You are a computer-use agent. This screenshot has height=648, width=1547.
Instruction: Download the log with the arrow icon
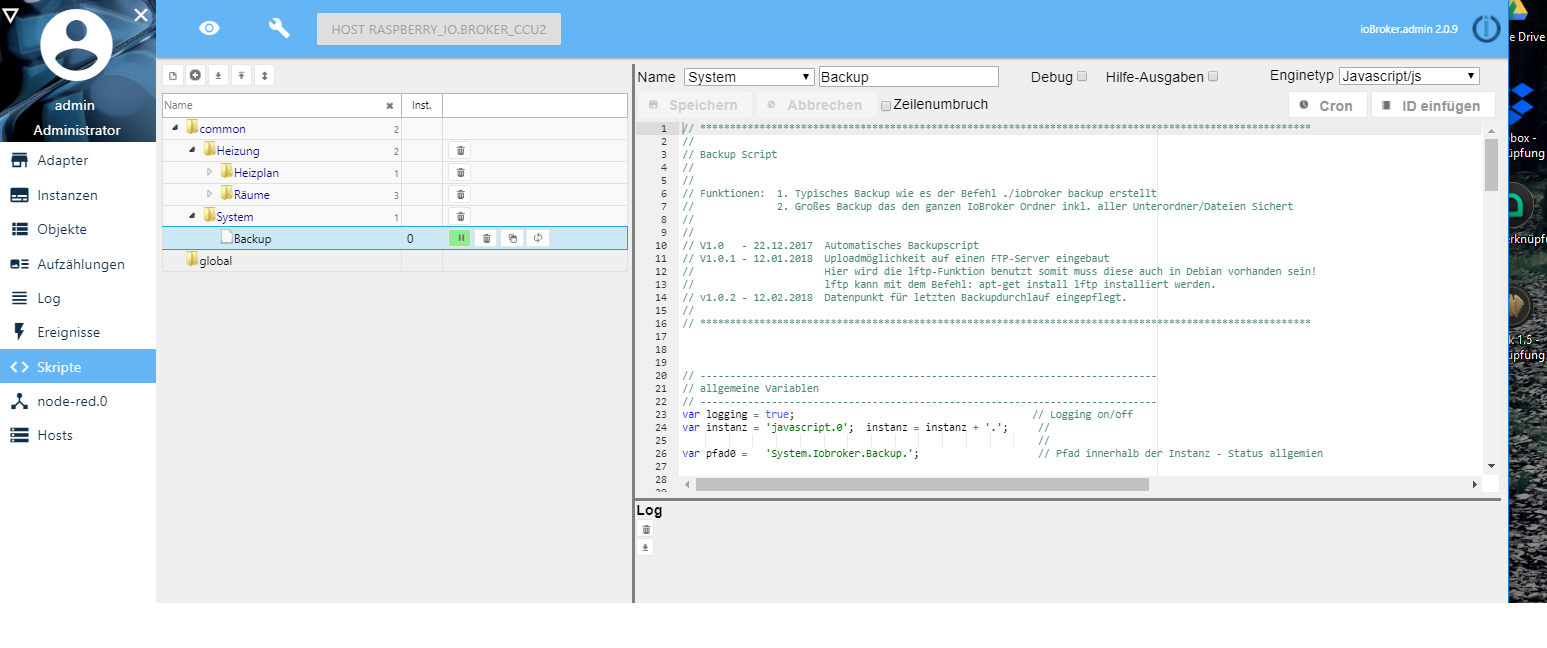pos(646,547)
